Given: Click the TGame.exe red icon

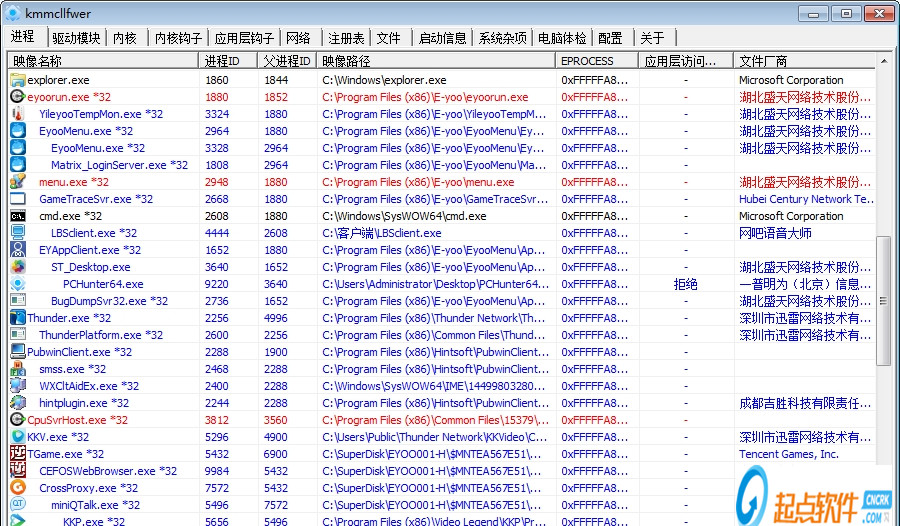Looking at the screenshot, I should [x=18, y=454].
